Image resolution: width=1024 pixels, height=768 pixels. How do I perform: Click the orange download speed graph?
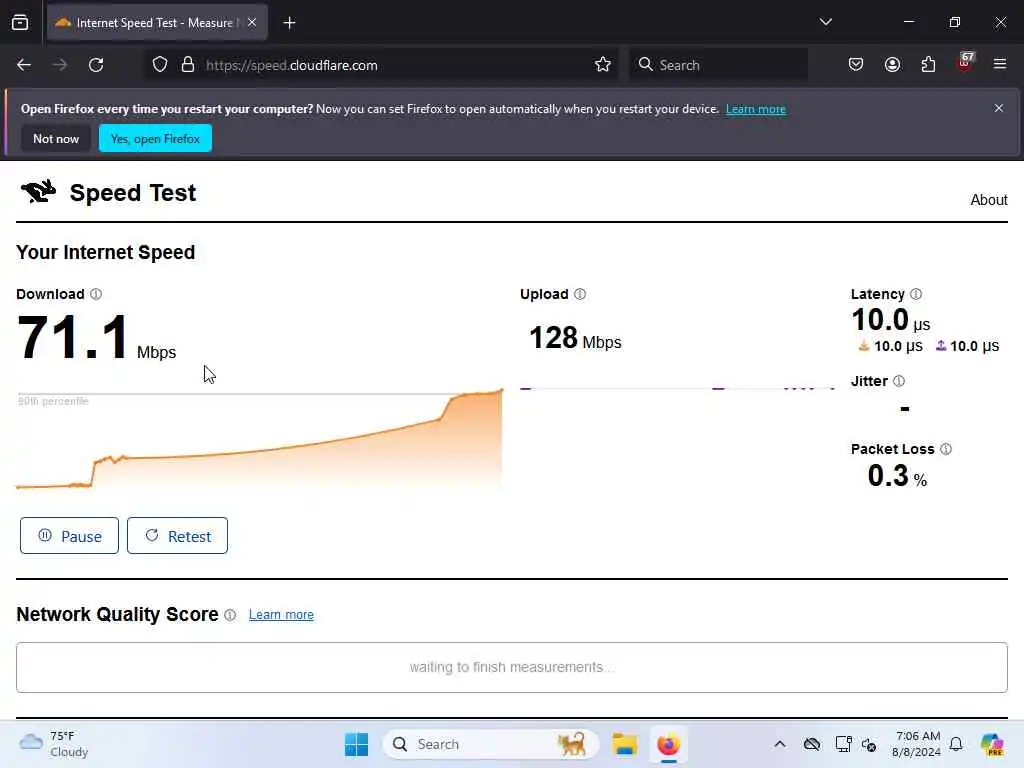click(x=259, y=439)
